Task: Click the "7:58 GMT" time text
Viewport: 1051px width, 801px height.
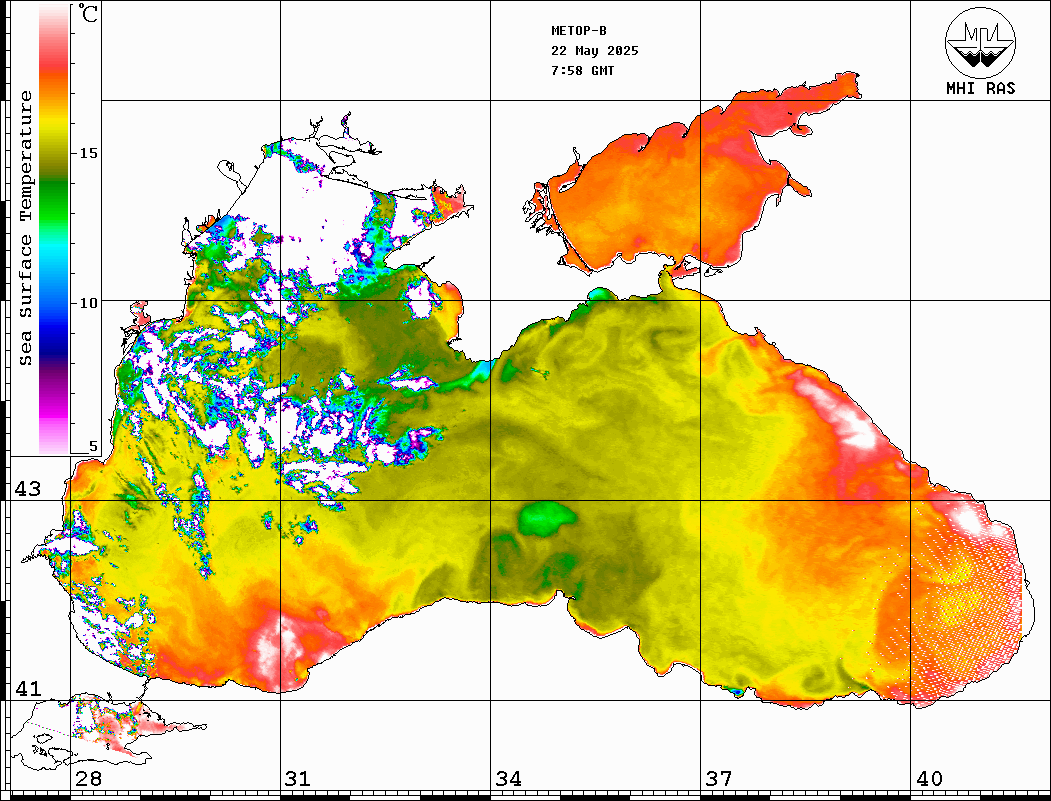Action: coord(582,70)
